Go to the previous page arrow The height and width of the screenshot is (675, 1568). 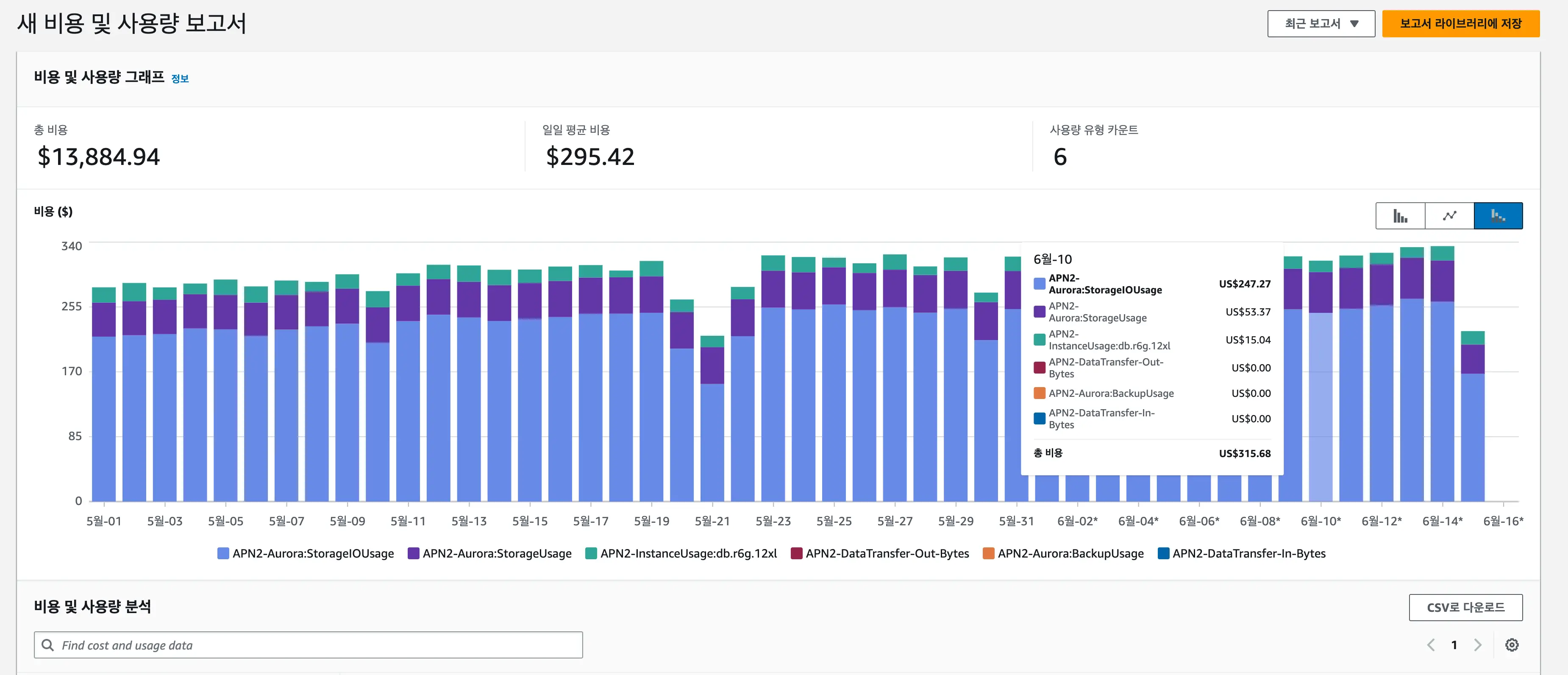(1431, 644)
